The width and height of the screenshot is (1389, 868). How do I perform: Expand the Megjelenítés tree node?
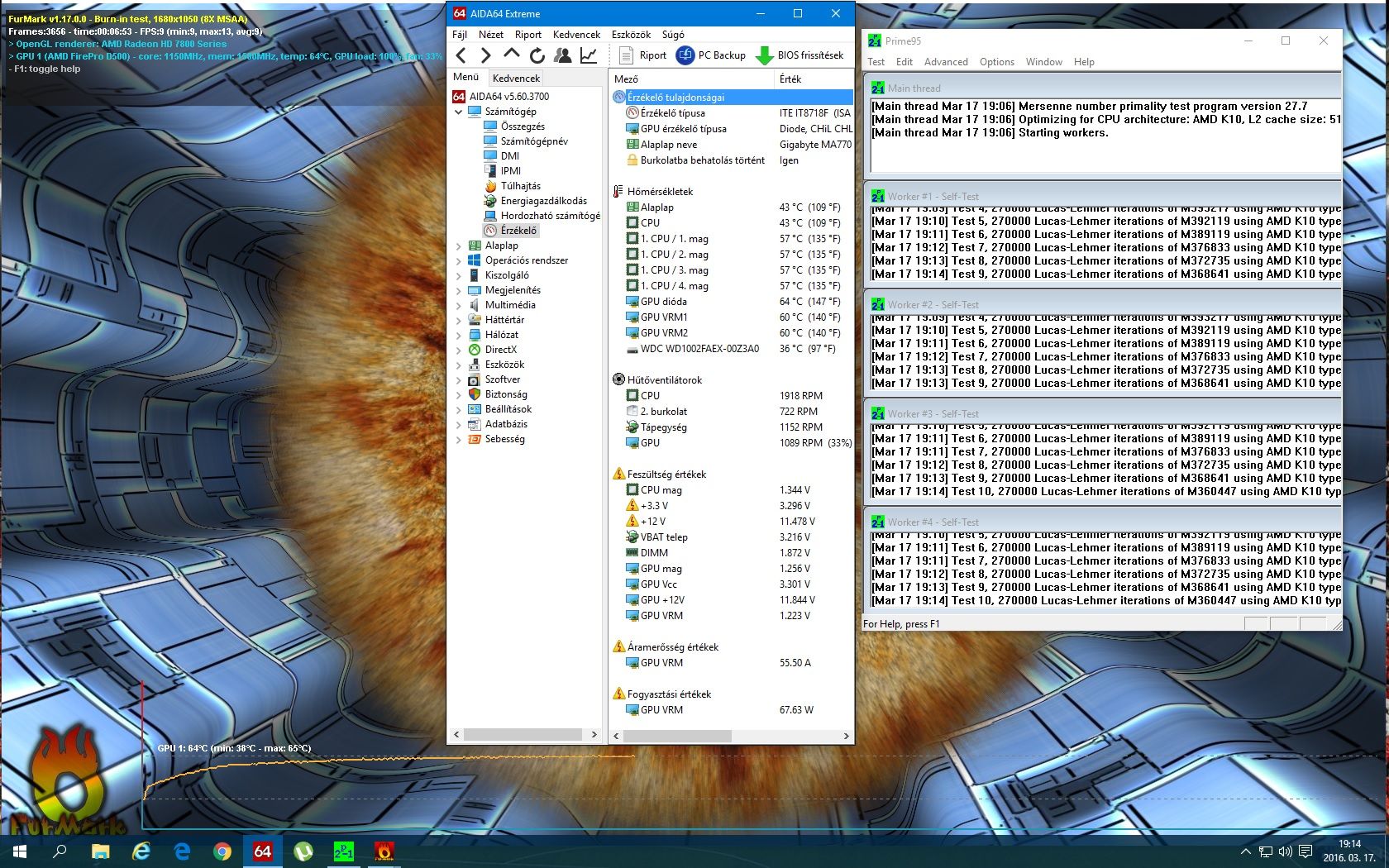coord(459,290)
